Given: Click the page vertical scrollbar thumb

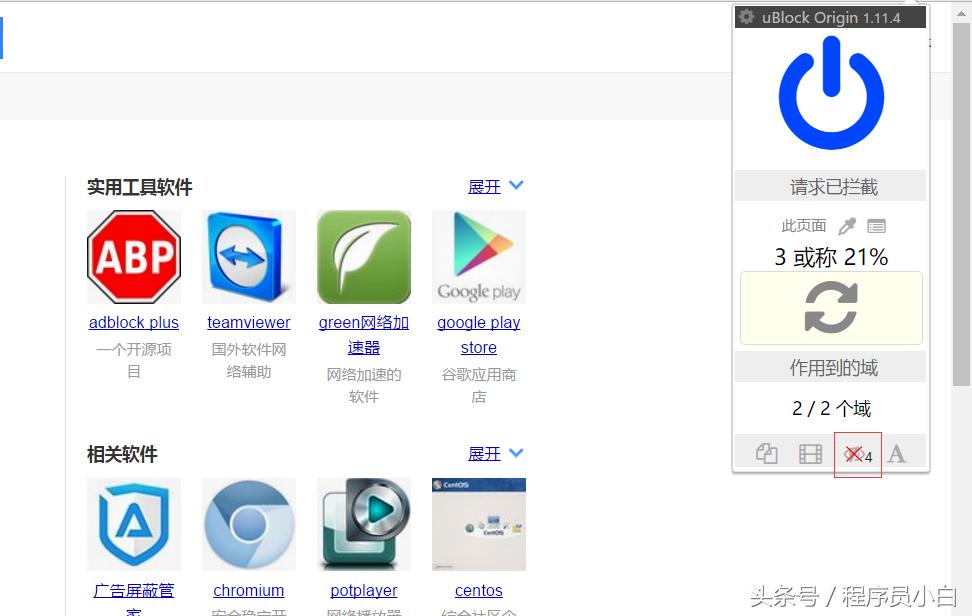Looking at the screenshot, I should coord(961,205).
